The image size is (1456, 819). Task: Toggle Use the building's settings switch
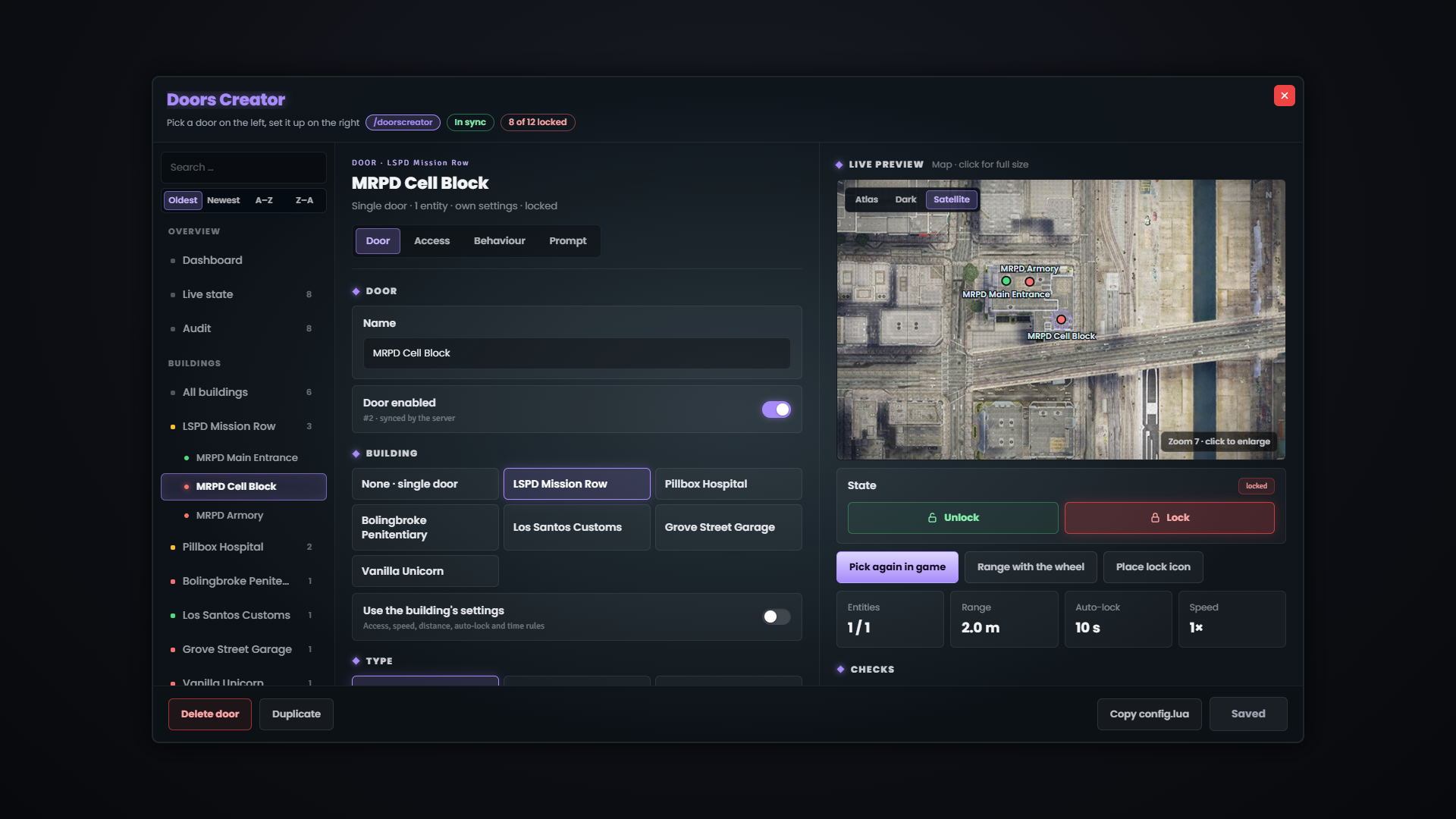point(776,617)
